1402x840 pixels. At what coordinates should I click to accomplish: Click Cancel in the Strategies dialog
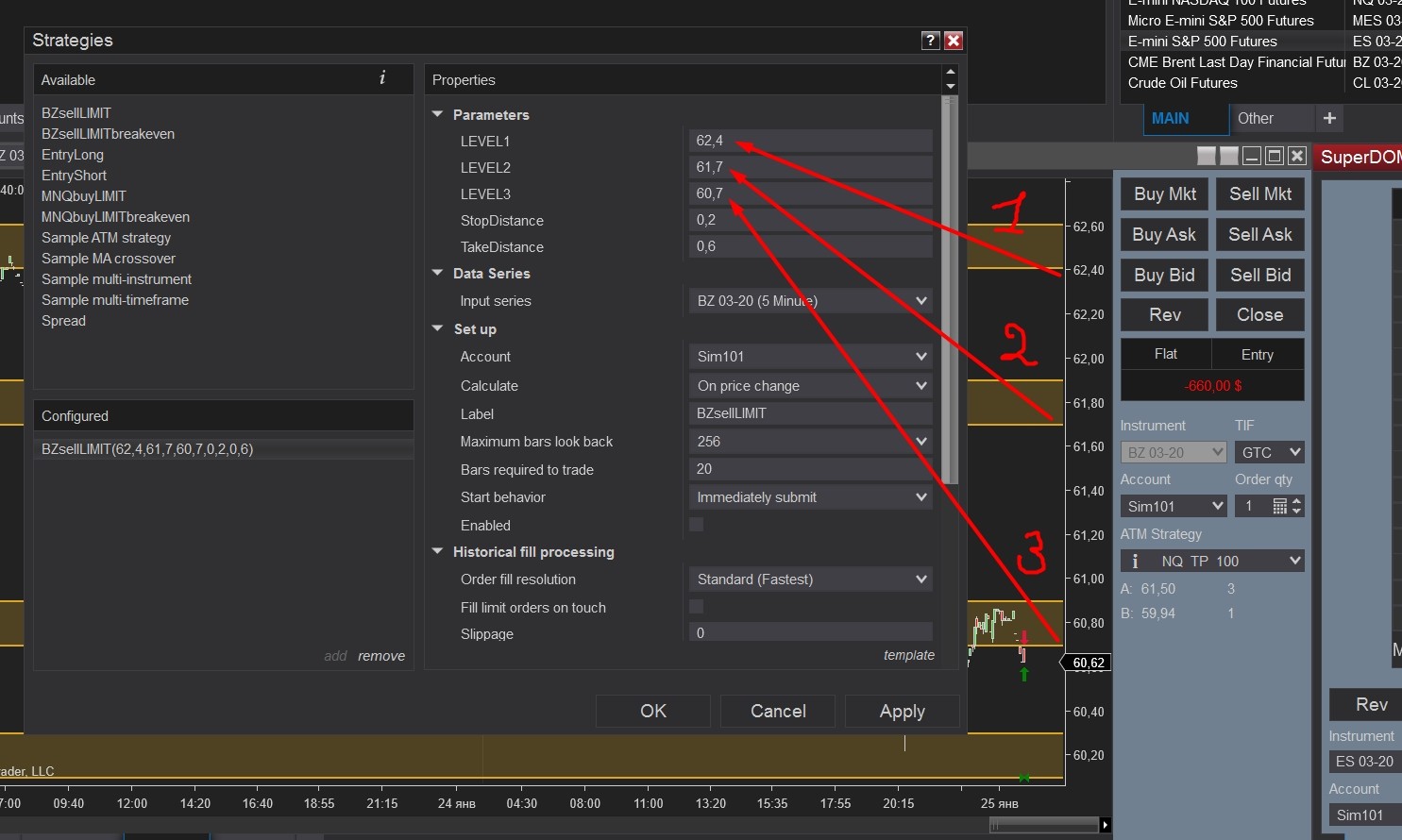[x=778, y=711]
